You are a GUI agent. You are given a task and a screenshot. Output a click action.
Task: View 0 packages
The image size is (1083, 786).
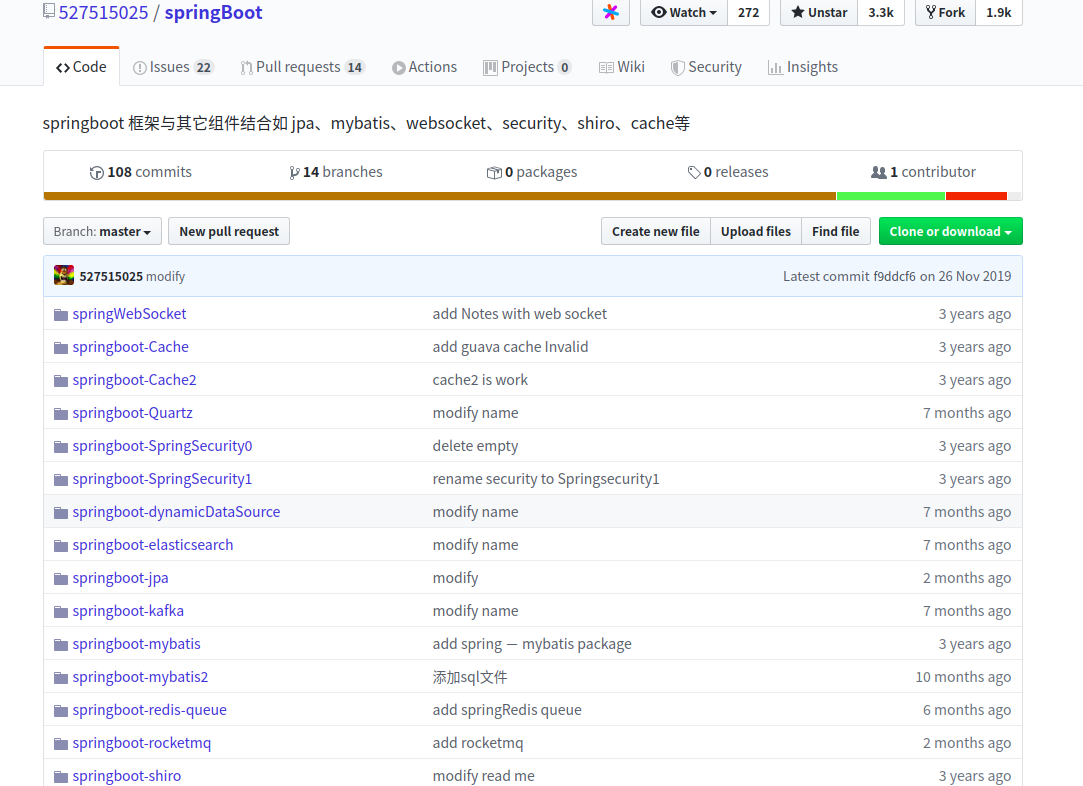click(x=532, y=172)
